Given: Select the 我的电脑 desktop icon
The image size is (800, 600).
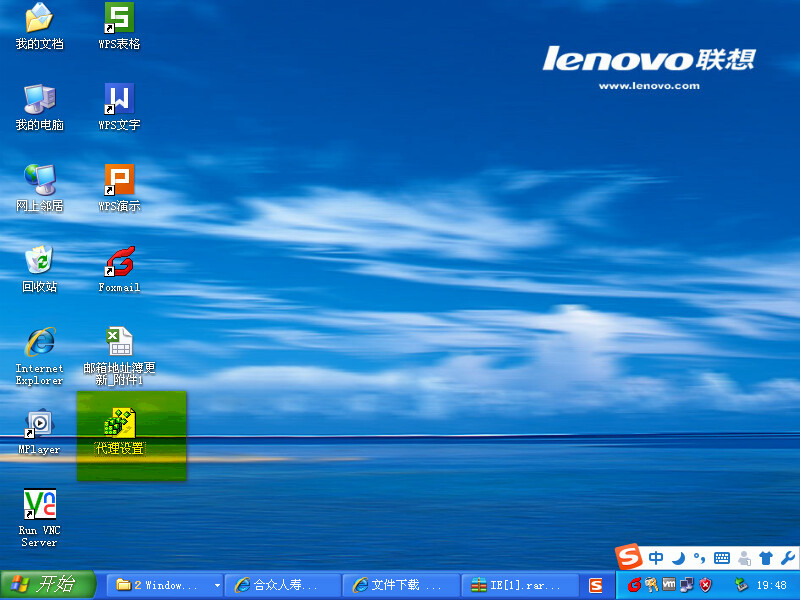Looking at the screenshot, I should point(39,100).
